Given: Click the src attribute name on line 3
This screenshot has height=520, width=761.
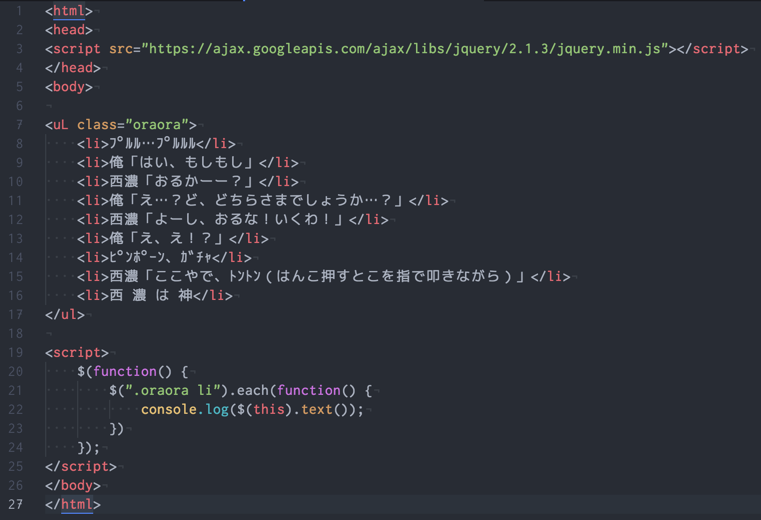Looking at the screenshot, I should click(121, 49).
